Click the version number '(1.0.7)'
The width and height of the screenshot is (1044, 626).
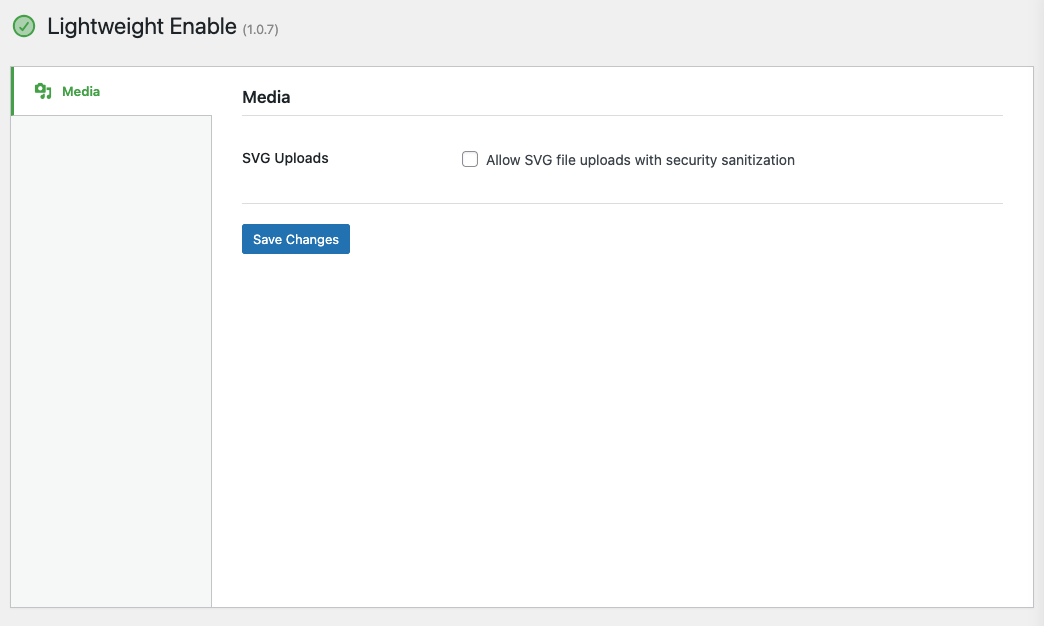(258, 28)
